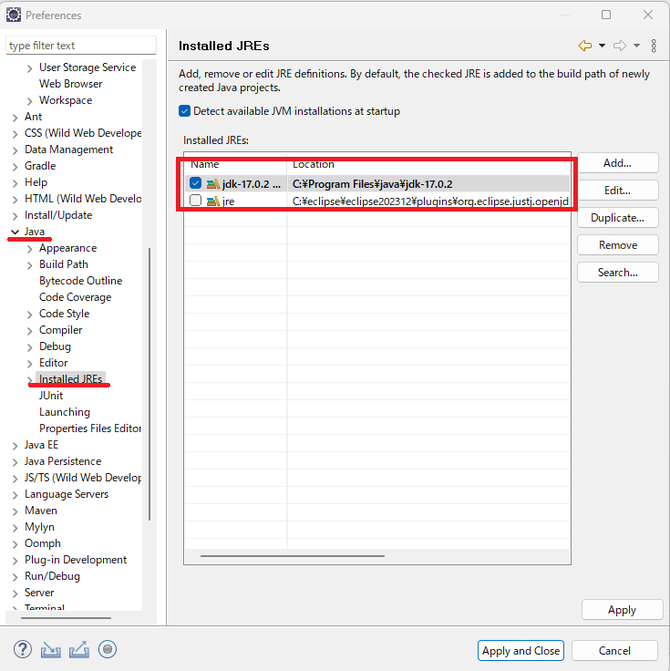Expand the Editor node under Java
Screen dimensions: 670x671
30,364
